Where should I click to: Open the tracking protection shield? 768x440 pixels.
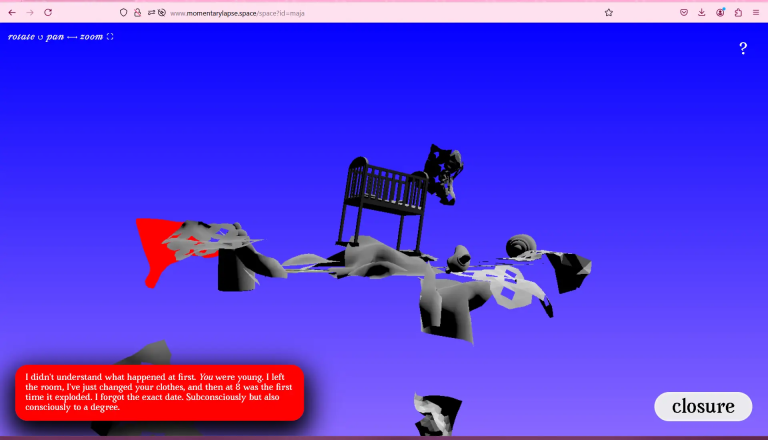tap(123, 12)
